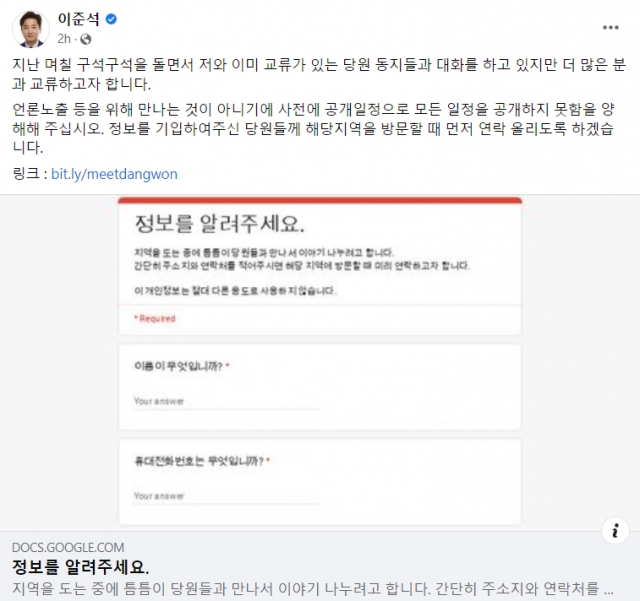The image size is (640, 601).
Task: Open the bit.ly/meetdangwon link
Action: (114, 174)
